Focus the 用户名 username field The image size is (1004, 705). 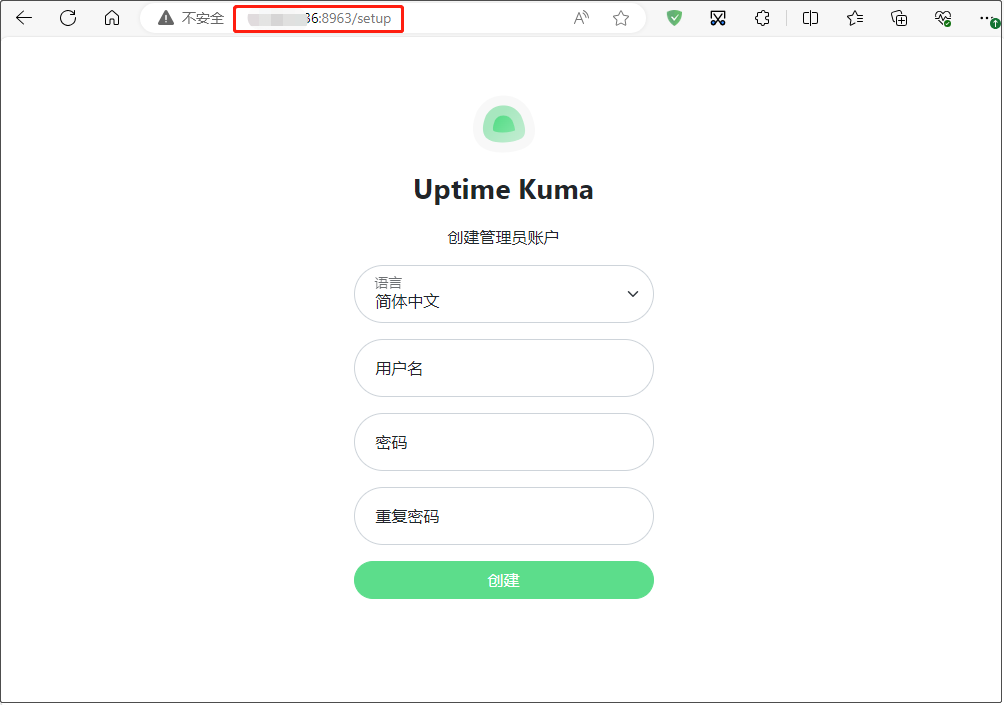[504, 368]
